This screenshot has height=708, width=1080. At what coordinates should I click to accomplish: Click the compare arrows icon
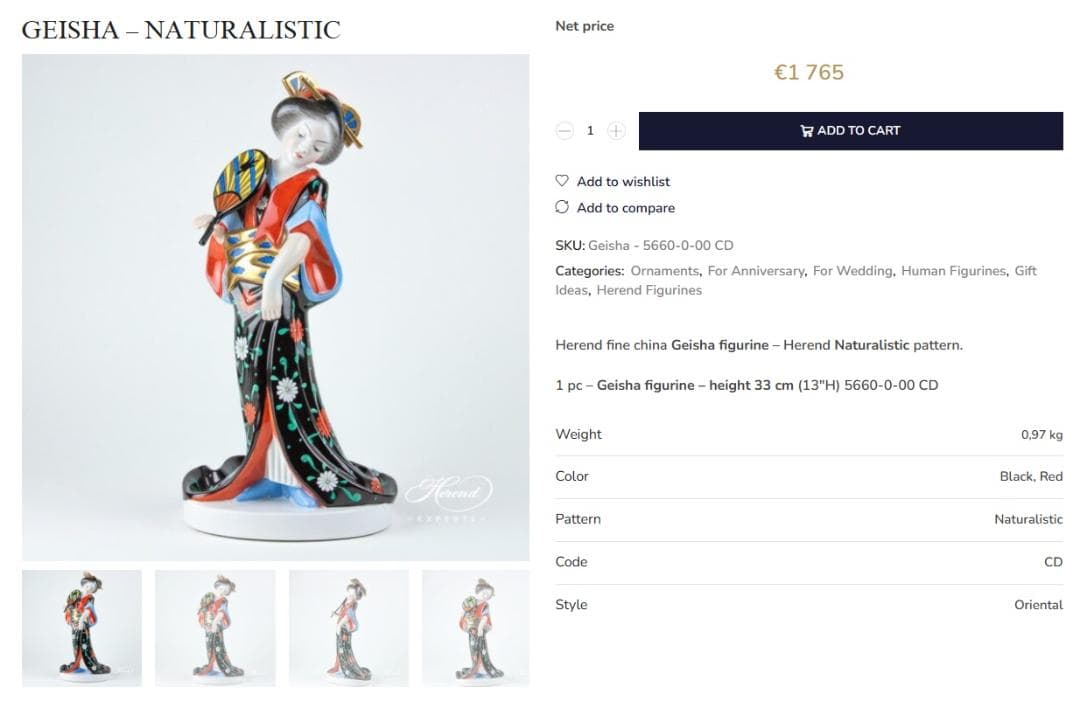point(562,207)
